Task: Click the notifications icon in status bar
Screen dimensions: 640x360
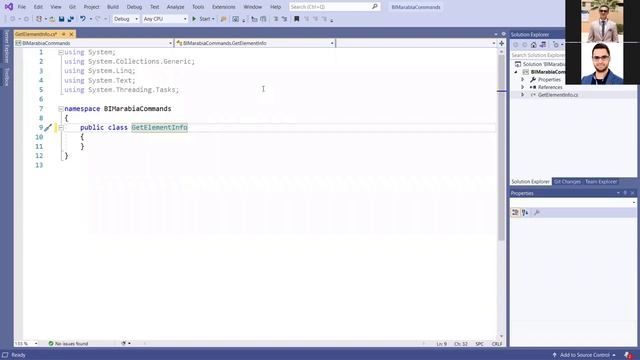Action: pyautogui.click(x=628, y=355)
